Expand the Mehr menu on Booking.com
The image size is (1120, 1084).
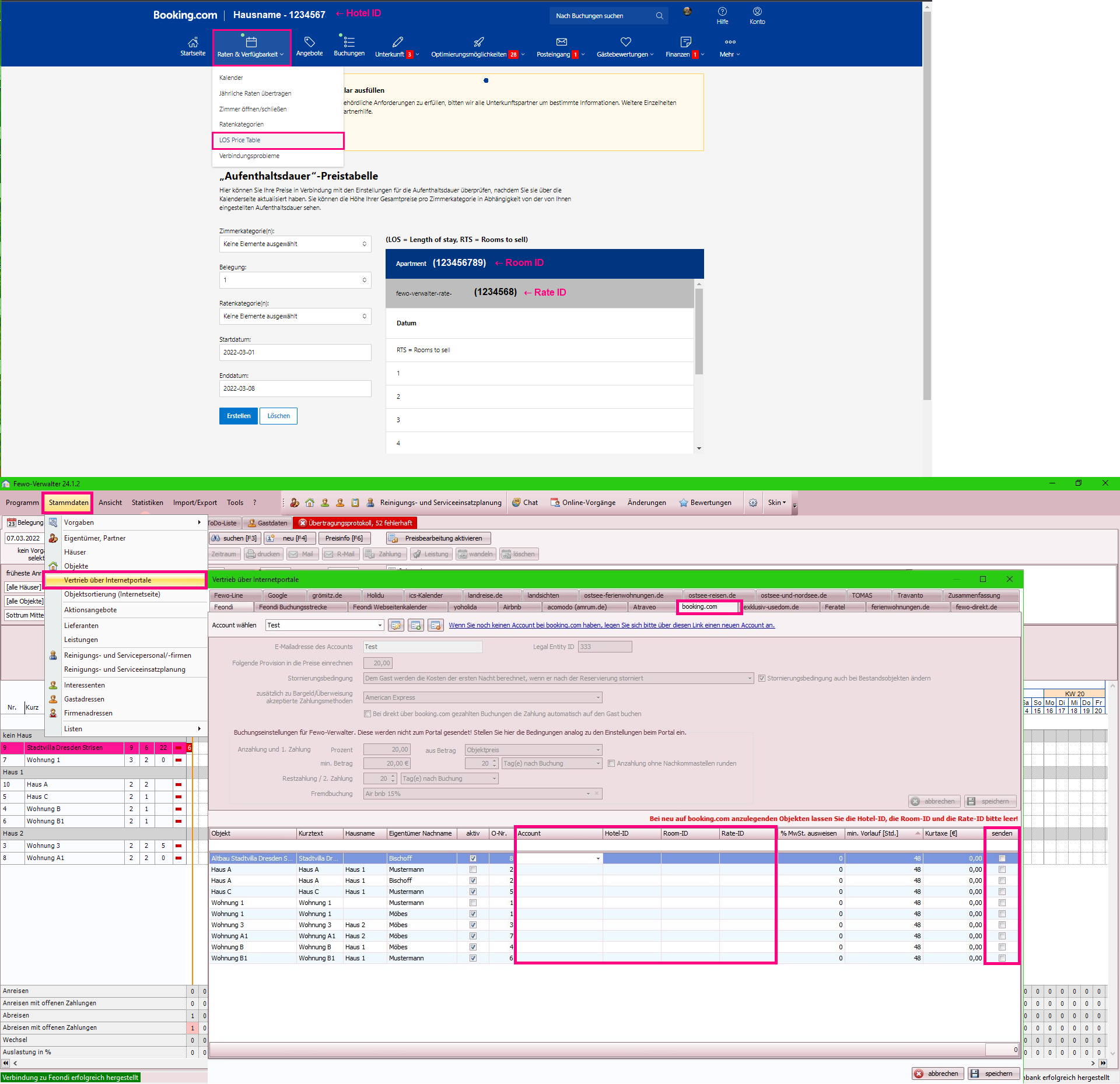pos(730,48)
